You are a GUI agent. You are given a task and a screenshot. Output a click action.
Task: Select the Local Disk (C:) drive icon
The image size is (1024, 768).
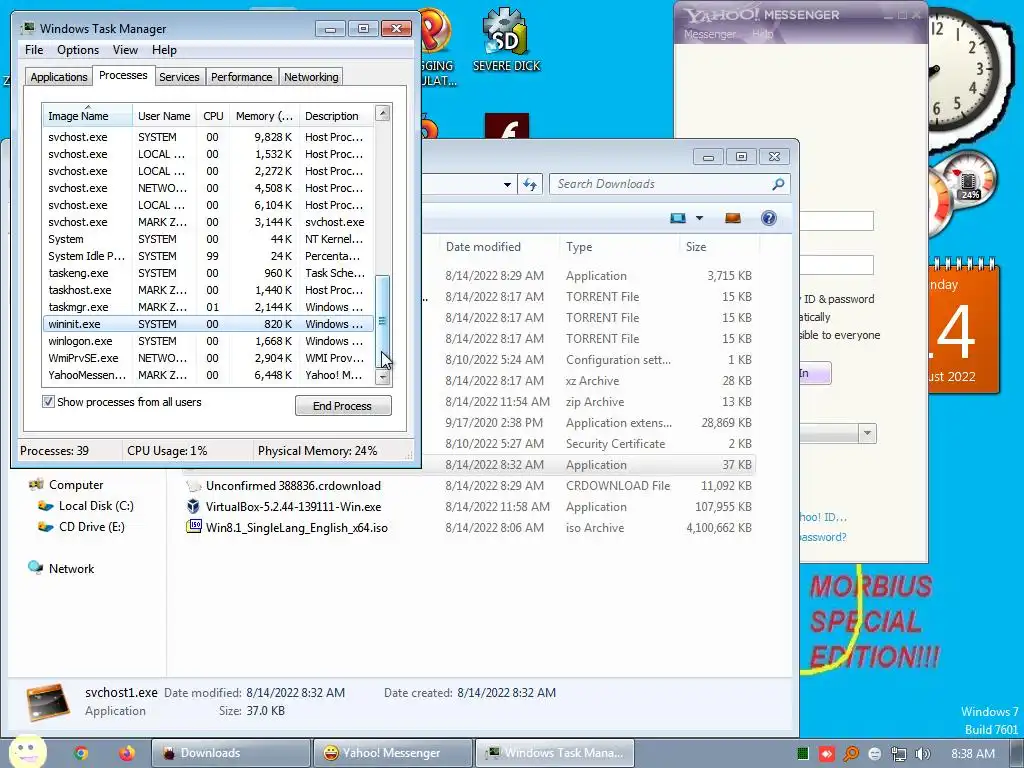click(x=46, y=506)
